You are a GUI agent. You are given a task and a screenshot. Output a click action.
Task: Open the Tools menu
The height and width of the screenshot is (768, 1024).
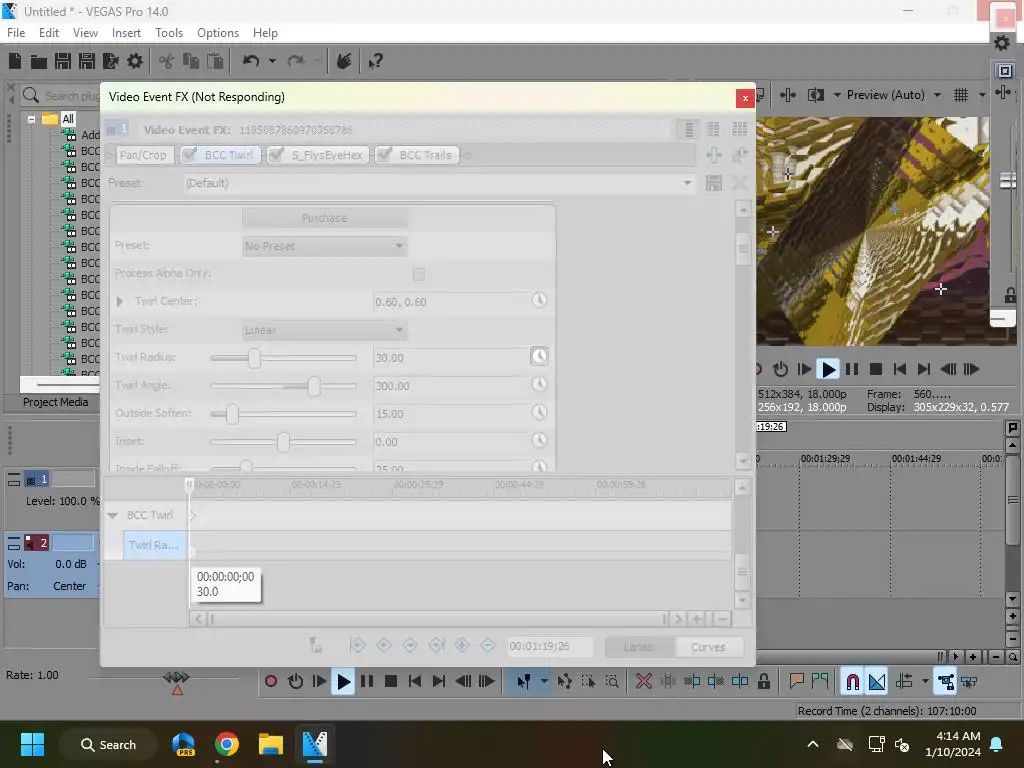[168, 33]
